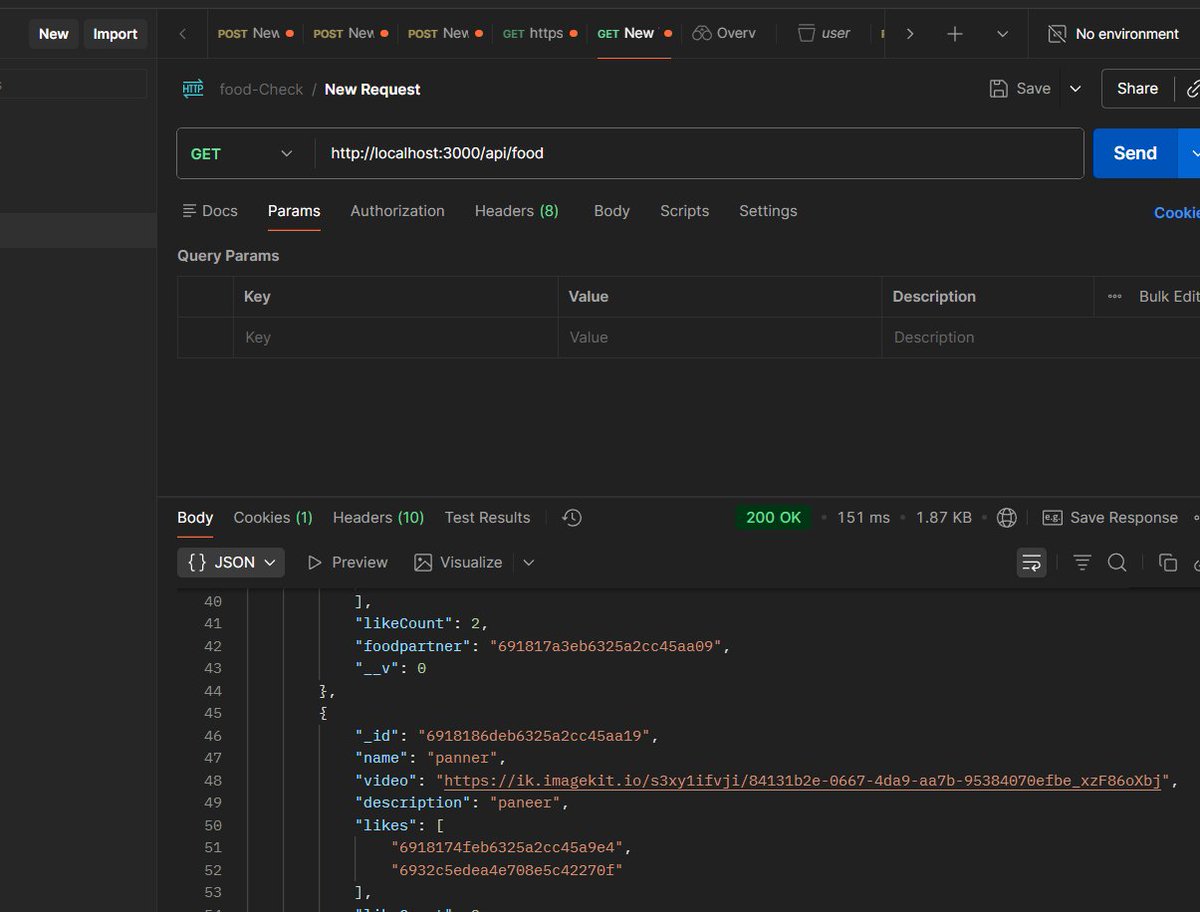
Task: Open the Docs tab
Action: pos(210,211)
